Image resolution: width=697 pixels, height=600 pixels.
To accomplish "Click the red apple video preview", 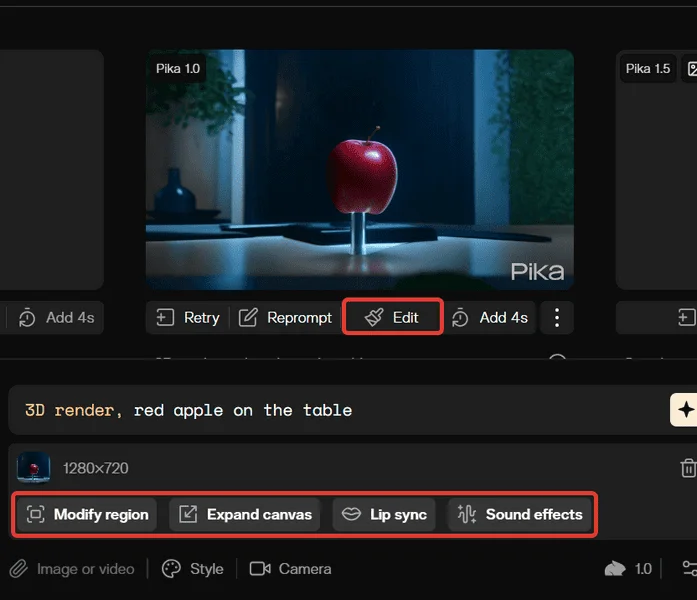I will coord(360,170).
